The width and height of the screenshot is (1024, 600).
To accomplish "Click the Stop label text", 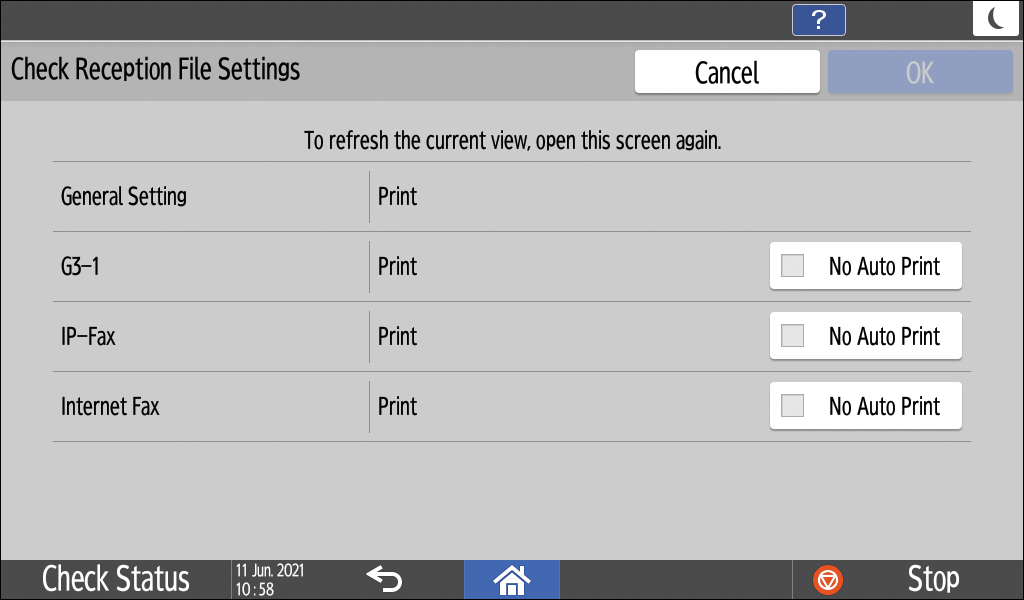I will 932,579.
